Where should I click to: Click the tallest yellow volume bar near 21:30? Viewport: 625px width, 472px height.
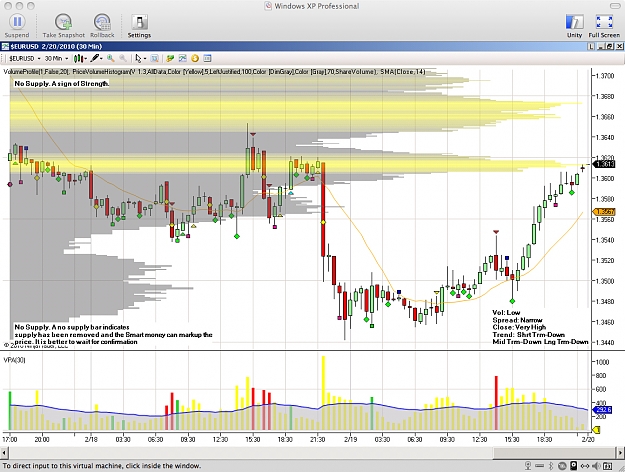323,393
